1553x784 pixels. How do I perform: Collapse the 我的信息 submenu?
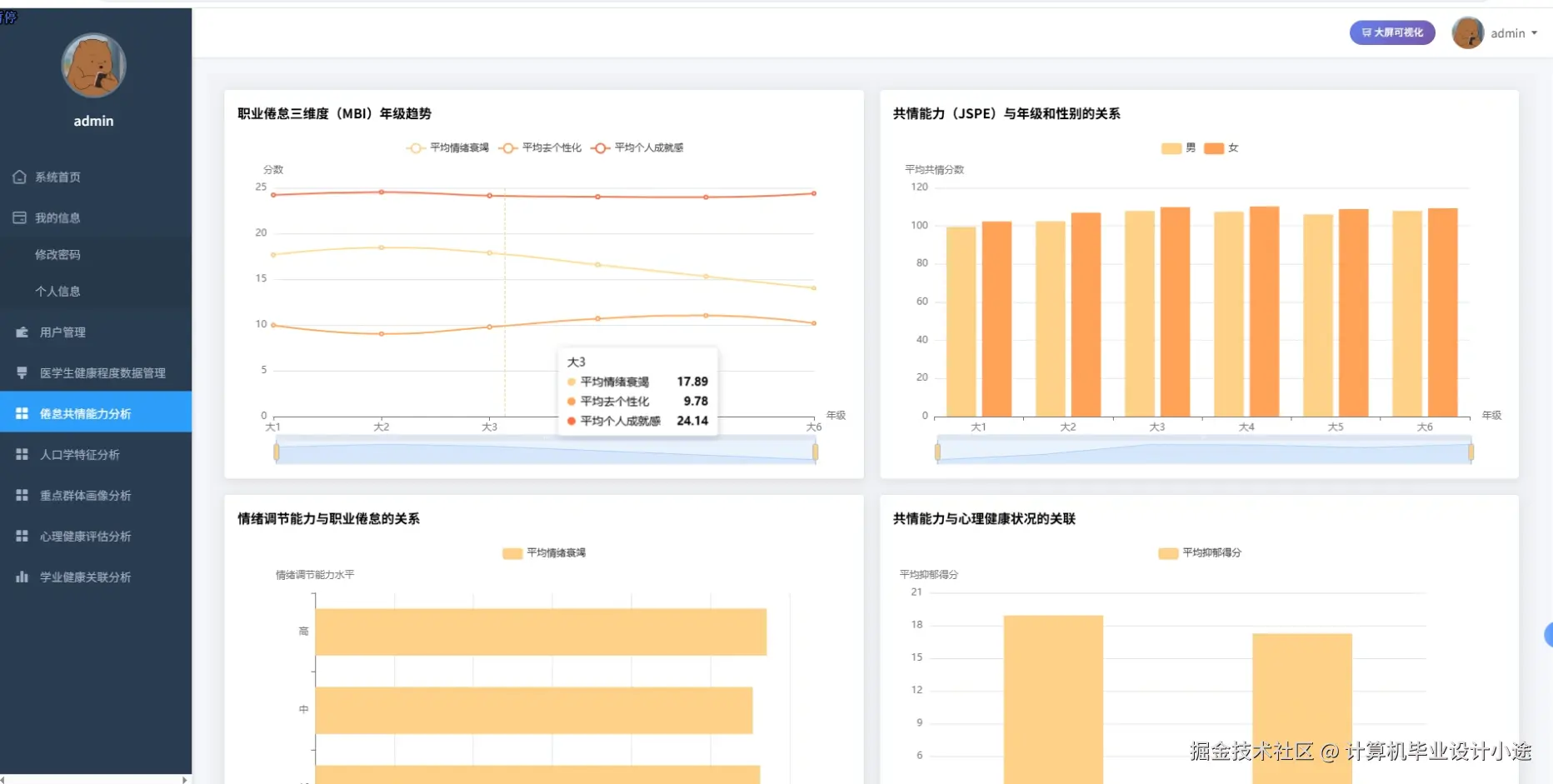[x=96, y=217]
